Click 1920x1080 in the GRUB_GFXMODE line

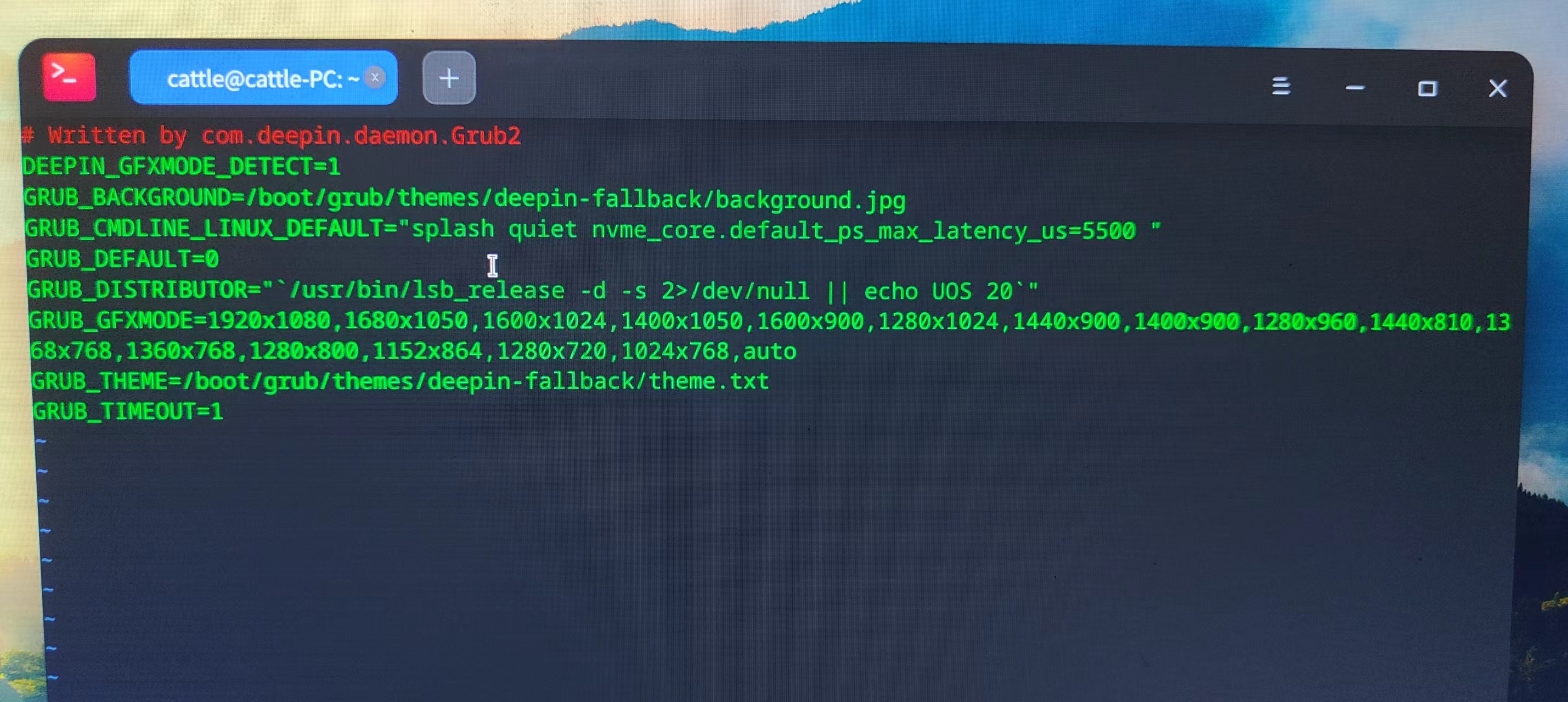point(269,321)
